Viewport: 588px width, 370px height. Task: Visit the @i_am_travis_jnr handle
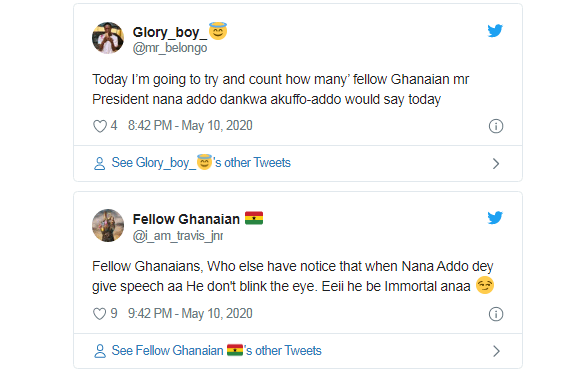tap(178, 236)
